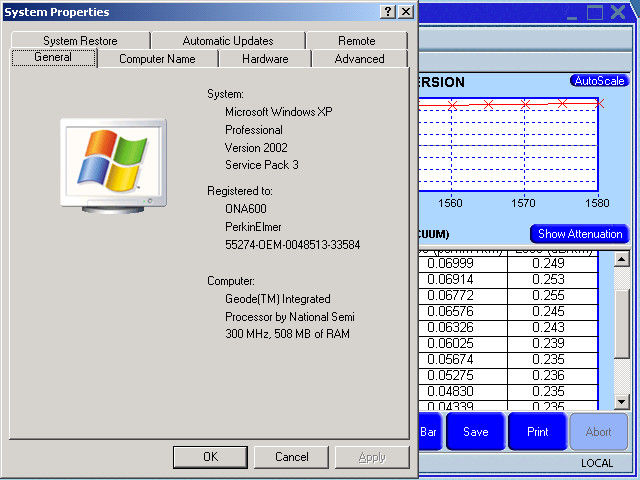Click the 300 MHz, 508 MB of RAM text

(x=287, y=334)
